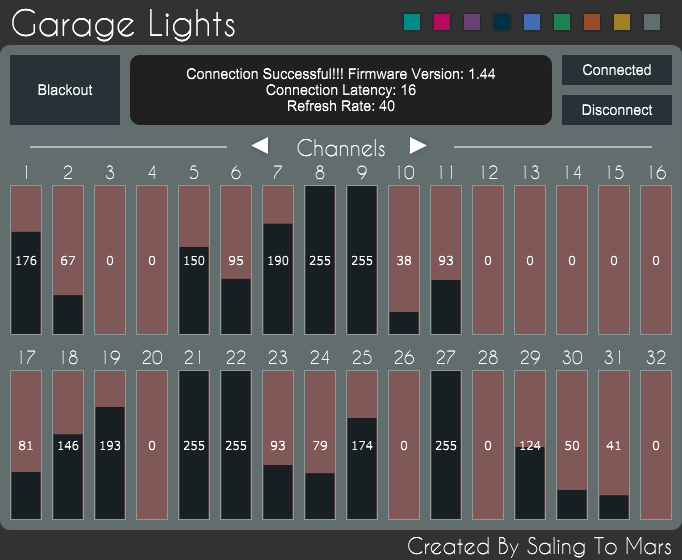
Task: Click the Disconnect button
Action: tap(617, 110)
